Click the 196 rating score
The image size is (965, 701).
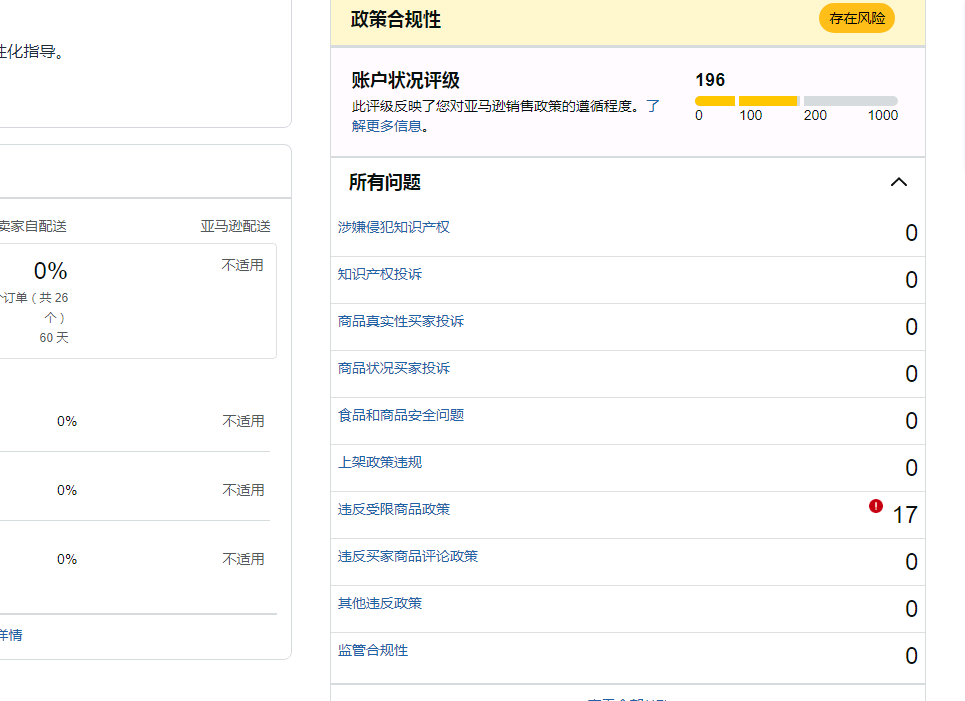(710, 80)
